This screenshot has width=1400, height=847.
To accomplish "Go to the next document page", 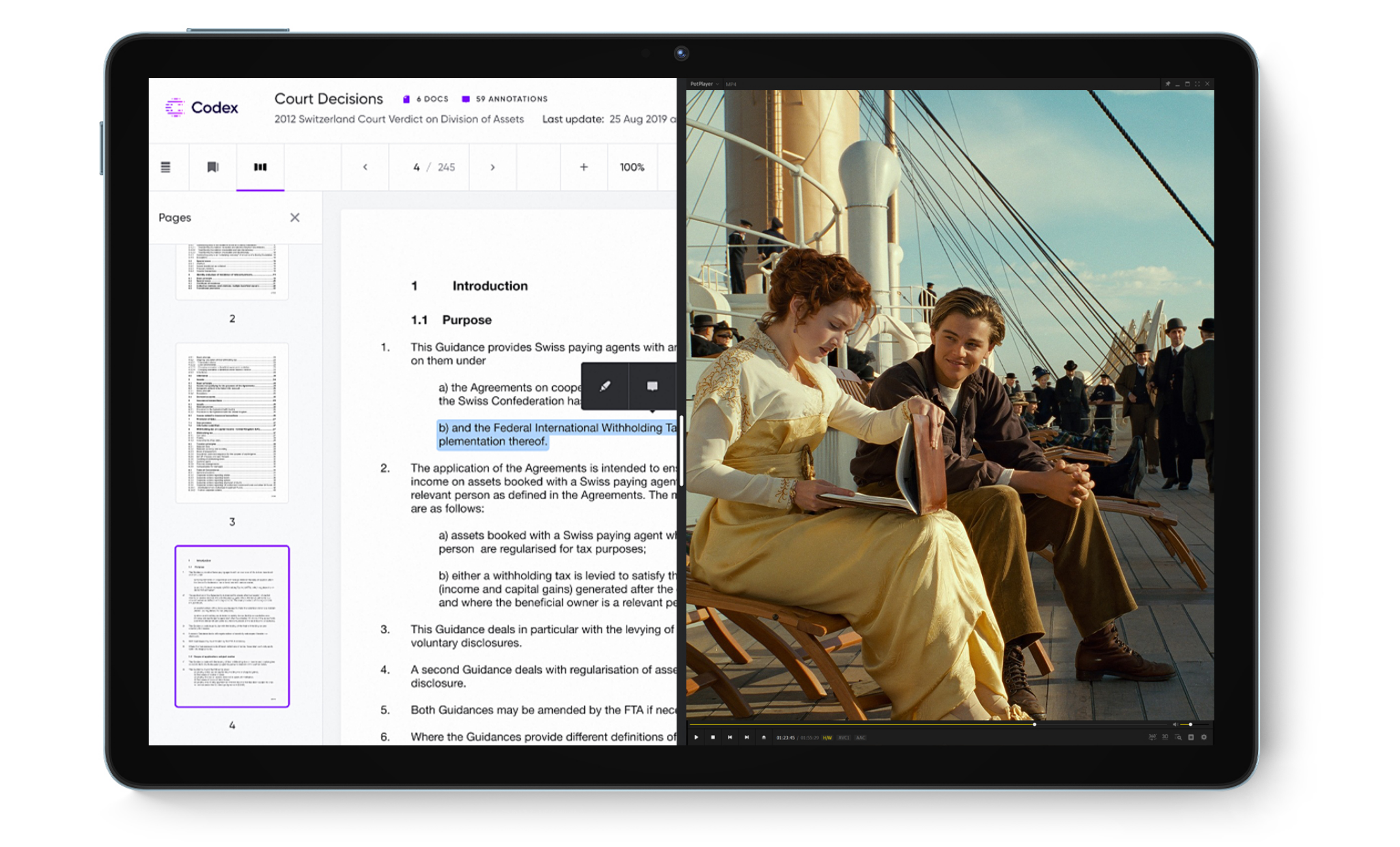I will point(493,167).
